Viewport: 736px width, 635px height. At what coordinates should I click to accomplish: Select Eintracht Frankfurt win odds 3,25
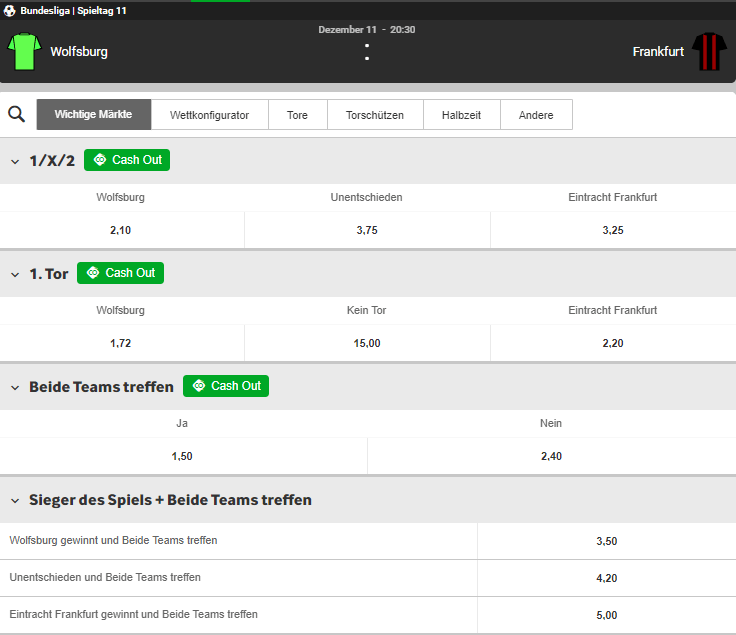(x=613, y=230)
